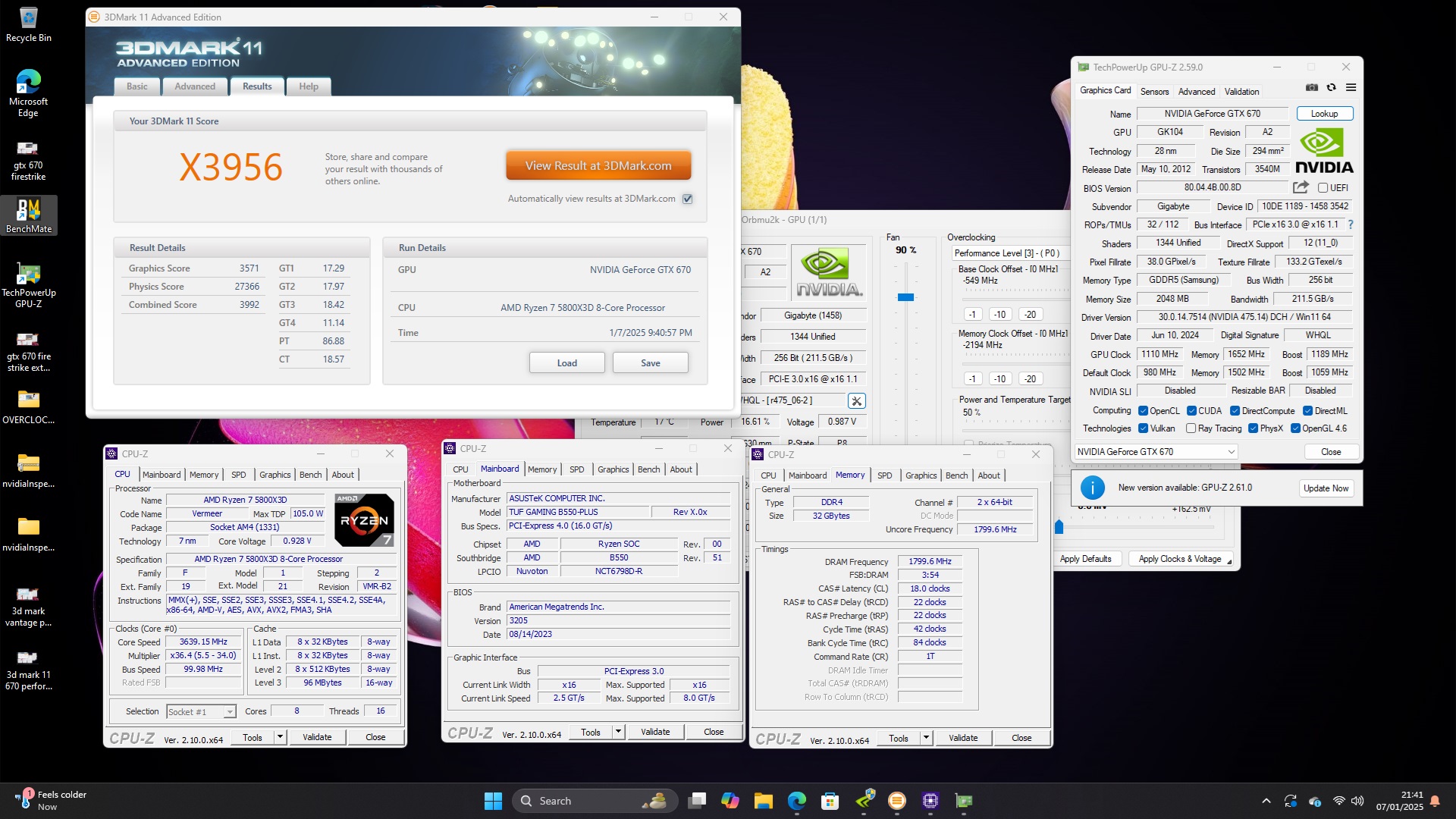This screenshot has height=819, width=1456.
Task: Open Task View from the taskbar
Action: (697, 801)
